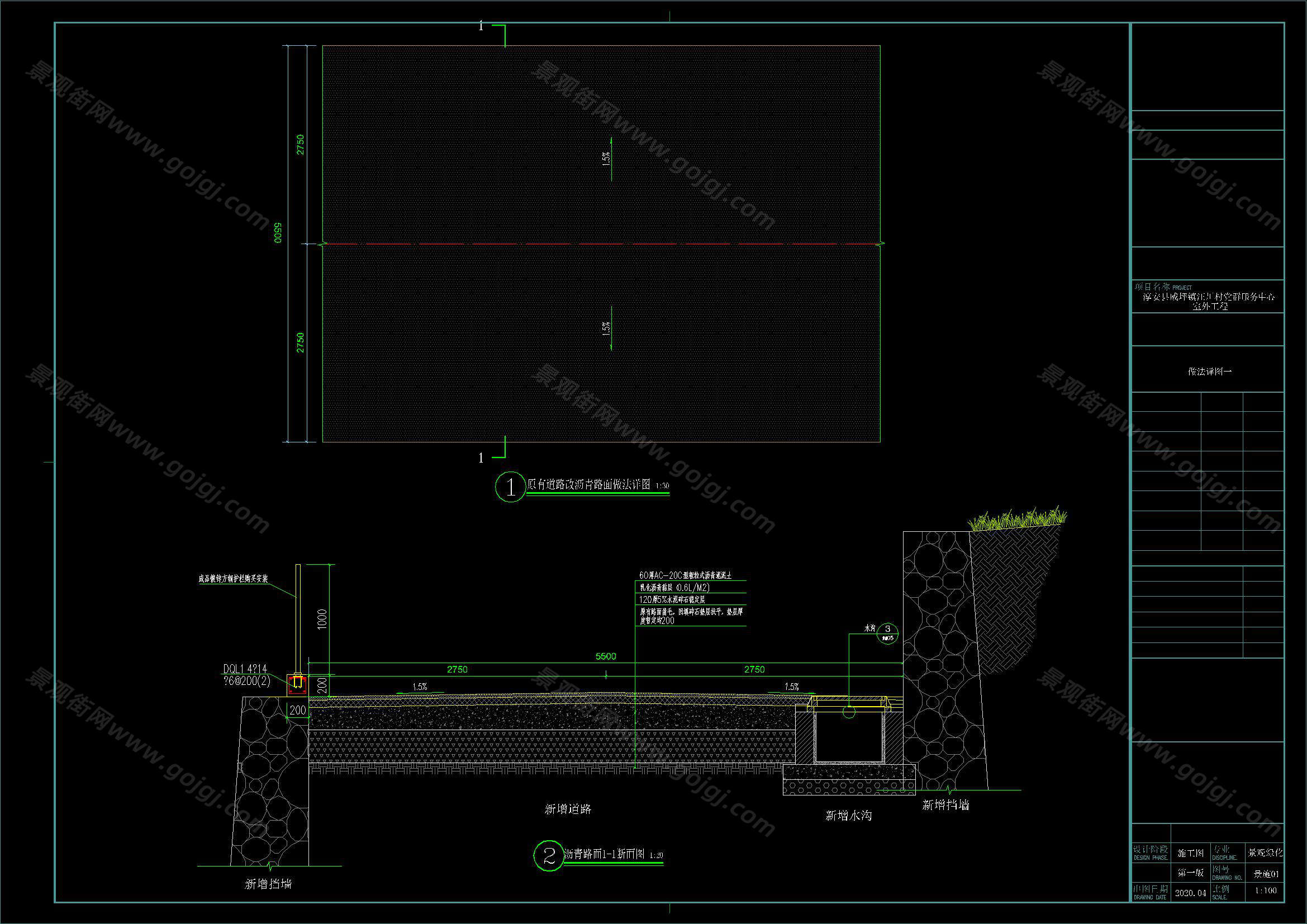Click the circled number 2 section marker

click(x=549, y=855)
